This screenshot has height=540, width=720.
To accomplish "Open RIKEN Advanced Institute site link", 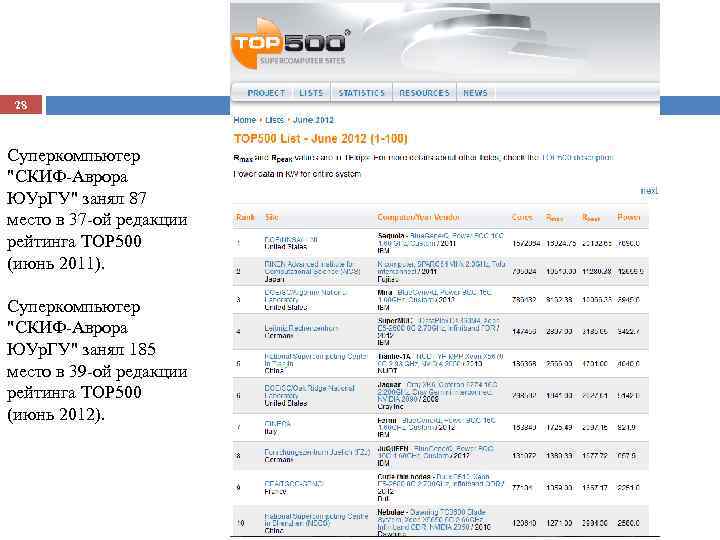I will [312, 268].
